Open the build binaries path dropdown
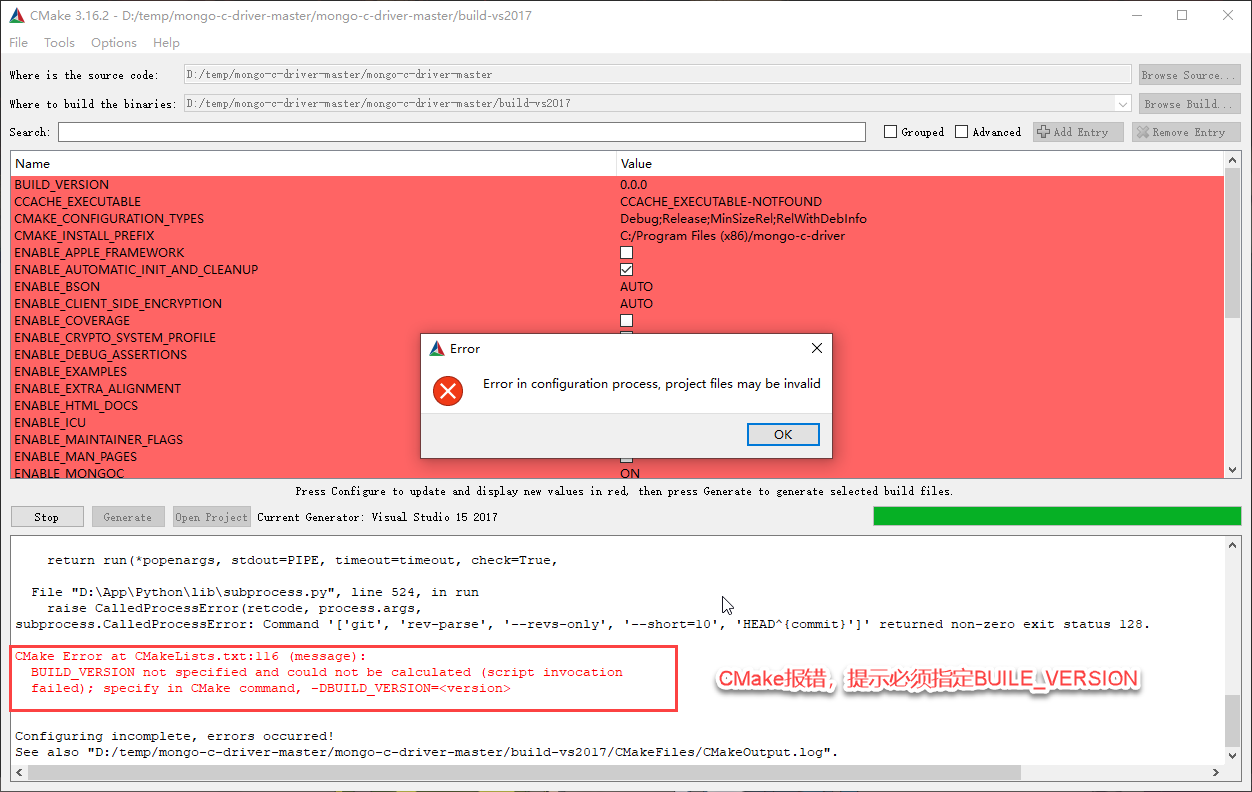This screenshot has height=792, width=1252. 1122,104
